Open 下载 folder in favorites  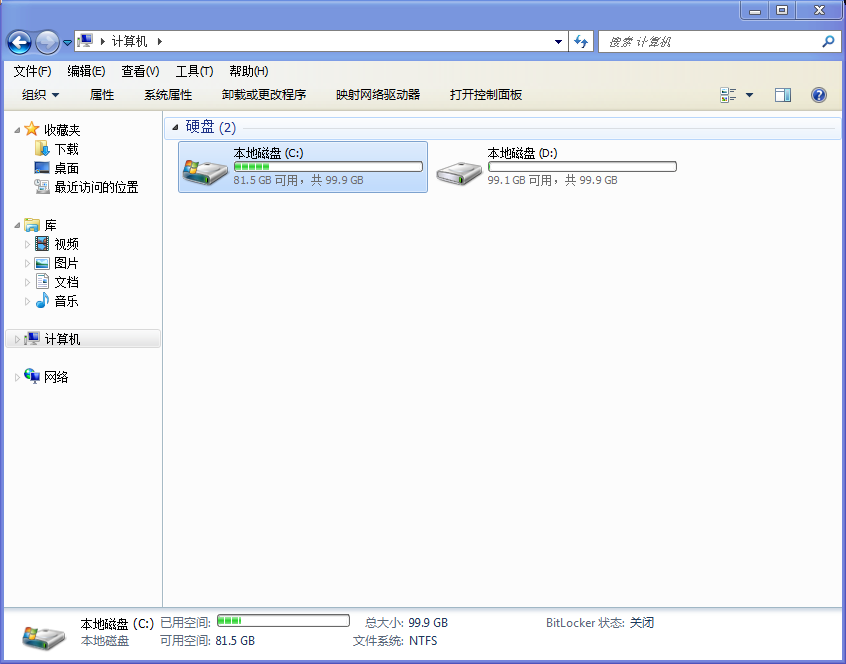(66, 149)
